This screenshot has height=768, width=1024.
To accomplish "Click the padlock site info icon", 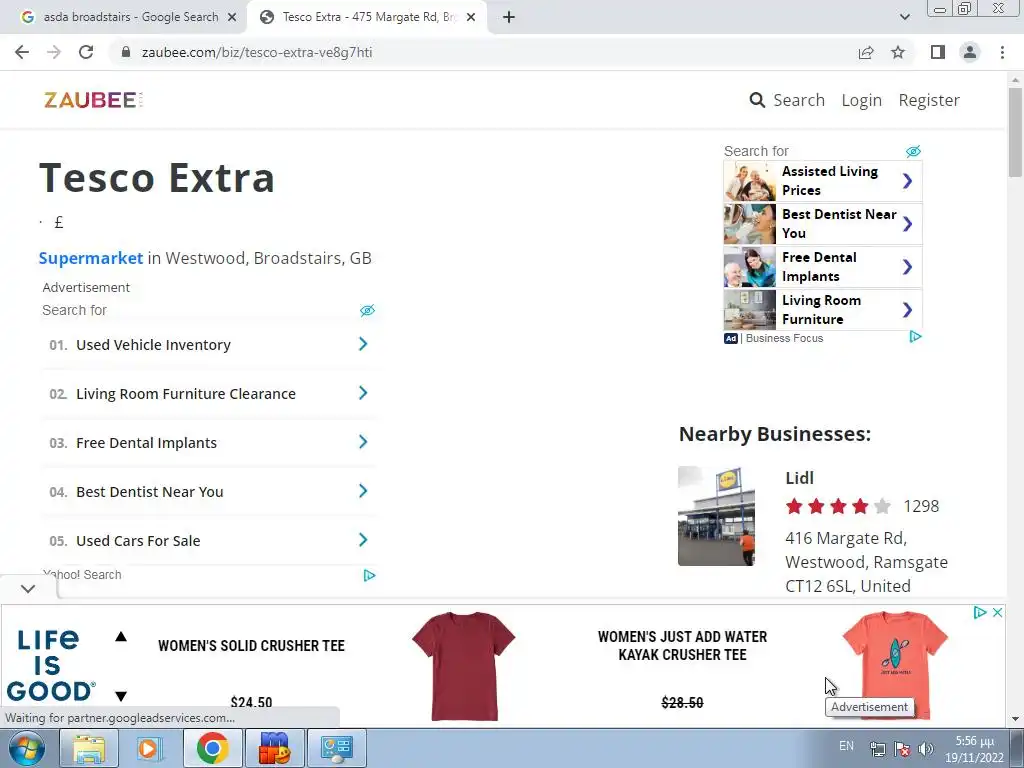I will pyautogui.click(x=126, y=52).
